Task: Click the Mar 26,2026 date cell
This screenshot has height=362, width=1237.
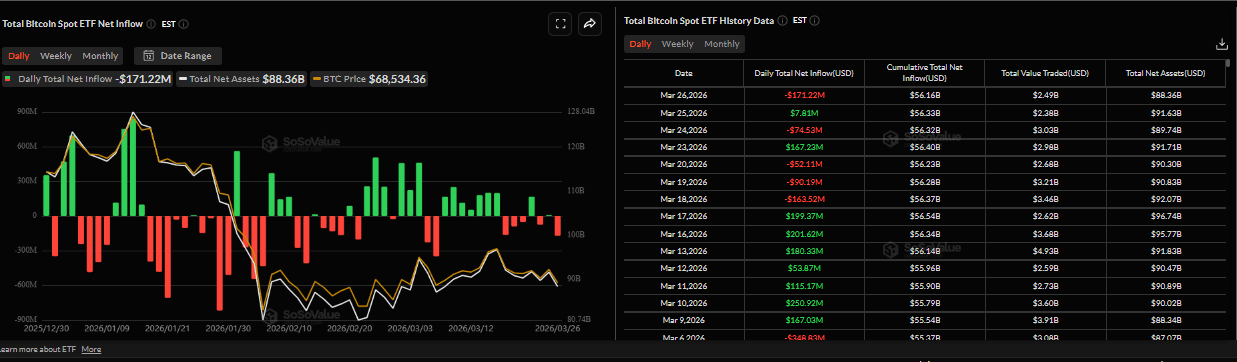Action: 683,95
